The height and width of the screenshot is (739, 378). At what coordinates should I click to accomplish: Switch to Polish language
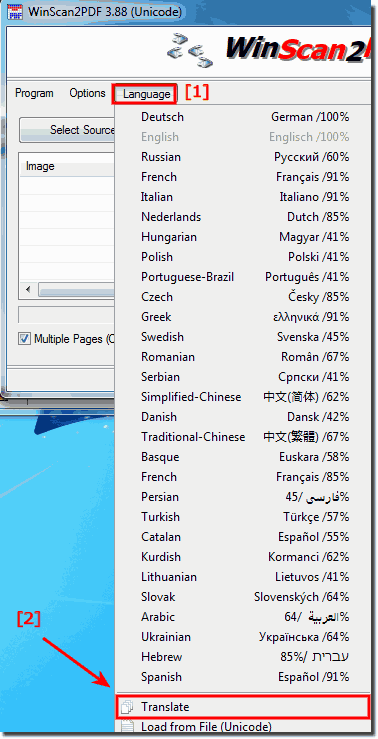coord(242,257)
